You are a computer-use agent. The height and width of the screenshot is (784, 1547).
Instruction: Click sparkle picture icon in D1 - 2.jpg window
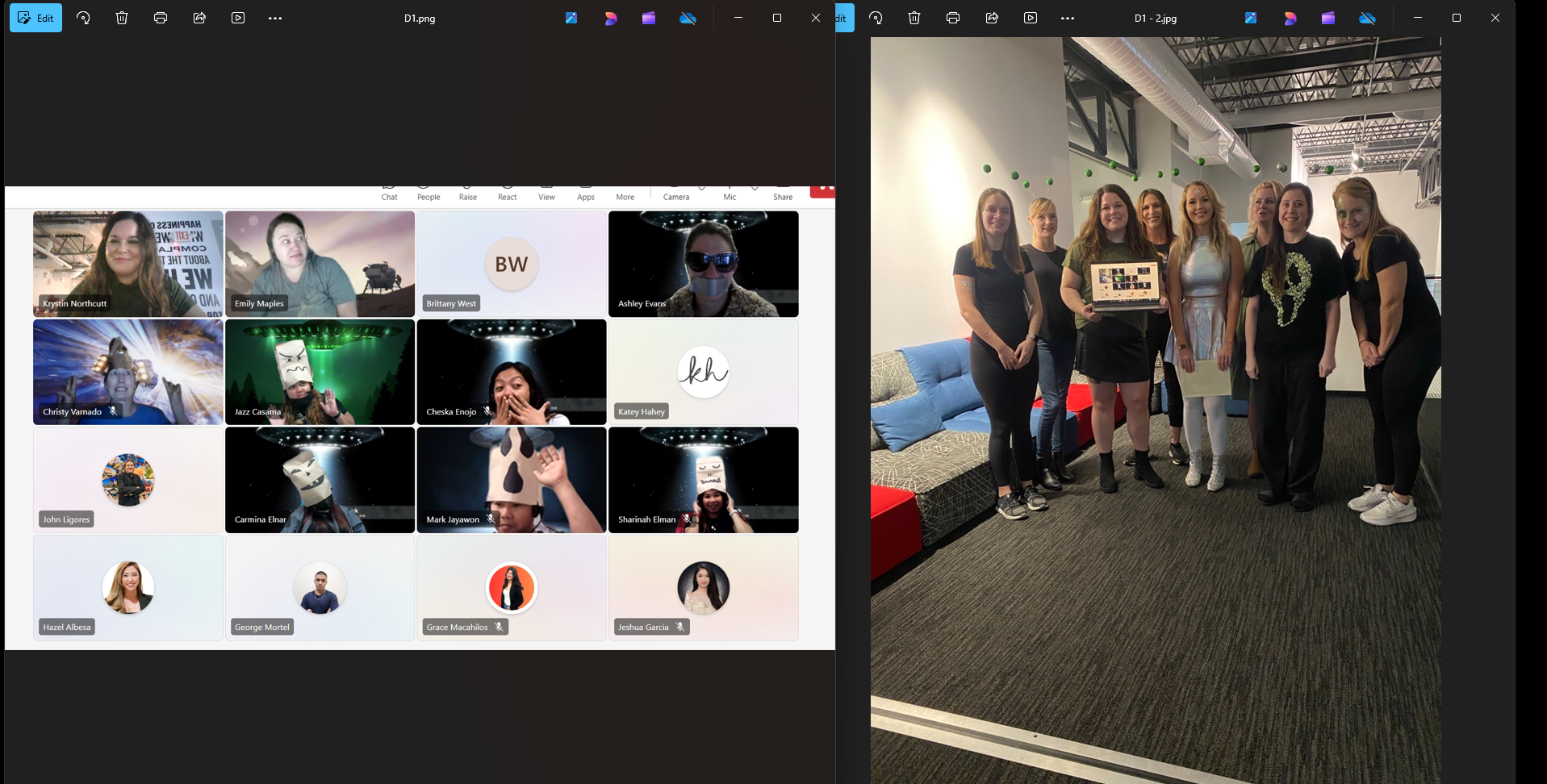click(1251, 18)
